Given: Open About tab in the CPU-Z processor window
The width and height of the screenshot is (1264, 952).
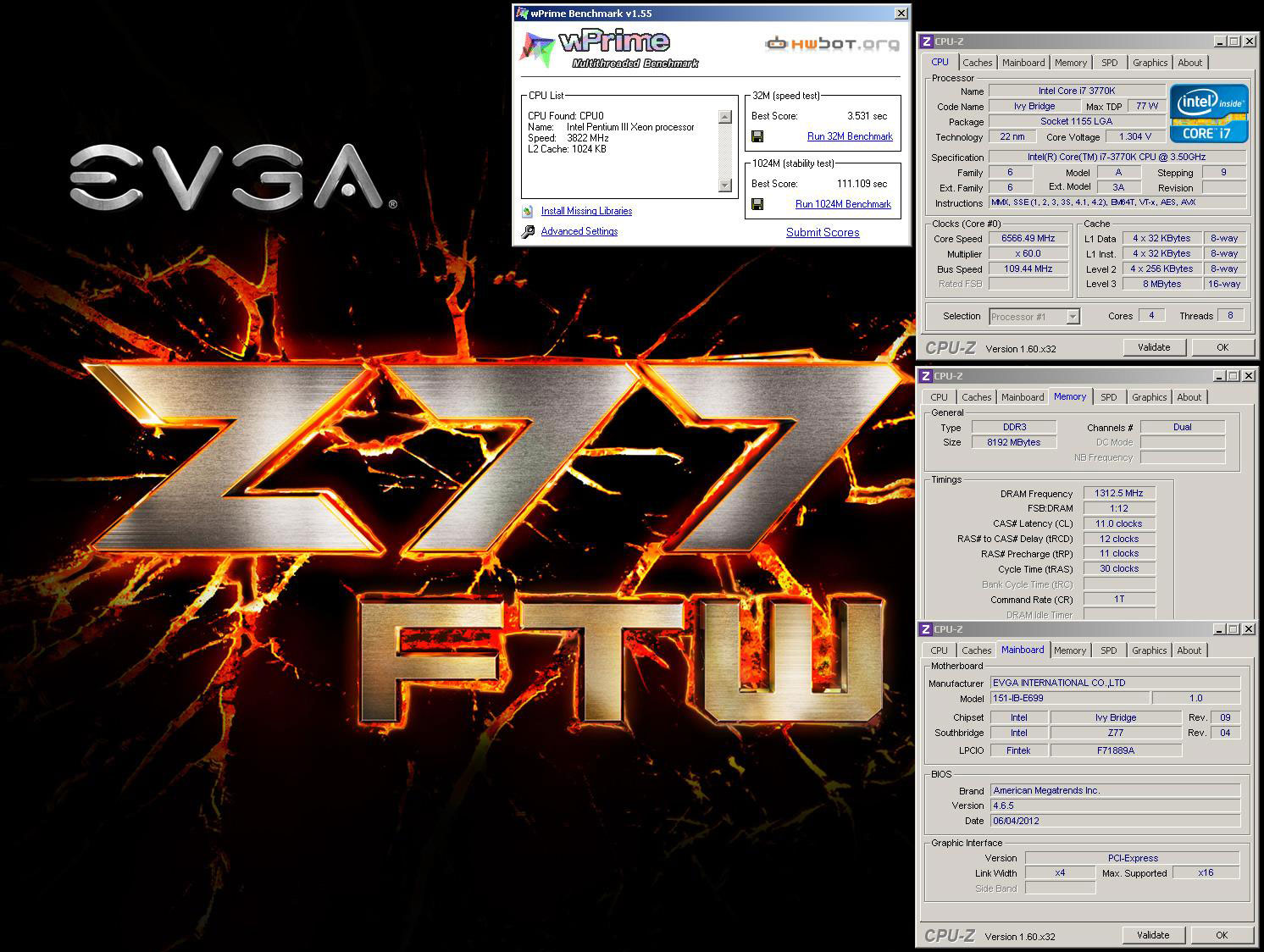Looking at the screenshot, I should [1190, 63].
